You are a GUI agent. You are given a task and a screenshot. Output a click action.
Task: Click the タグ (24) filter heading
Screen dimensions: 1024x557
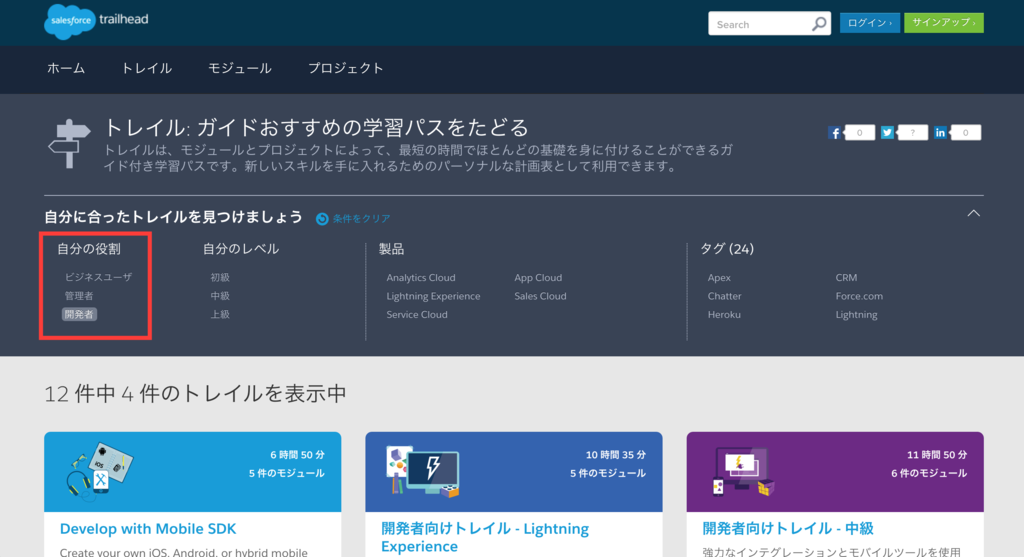727,249
